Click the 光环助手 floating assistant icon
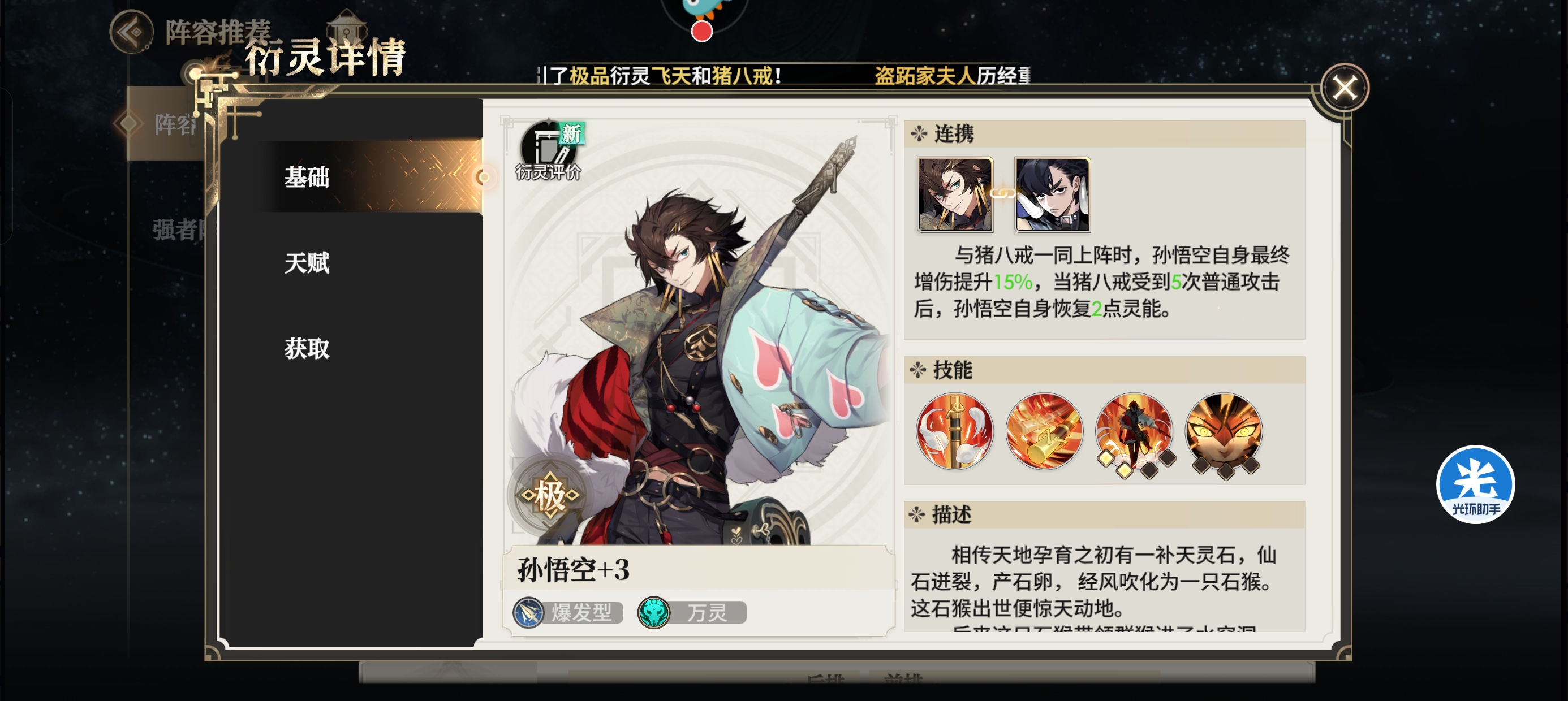Image resolution: width=1568 pixels, height=701 pixels. tap(1475, 484)
